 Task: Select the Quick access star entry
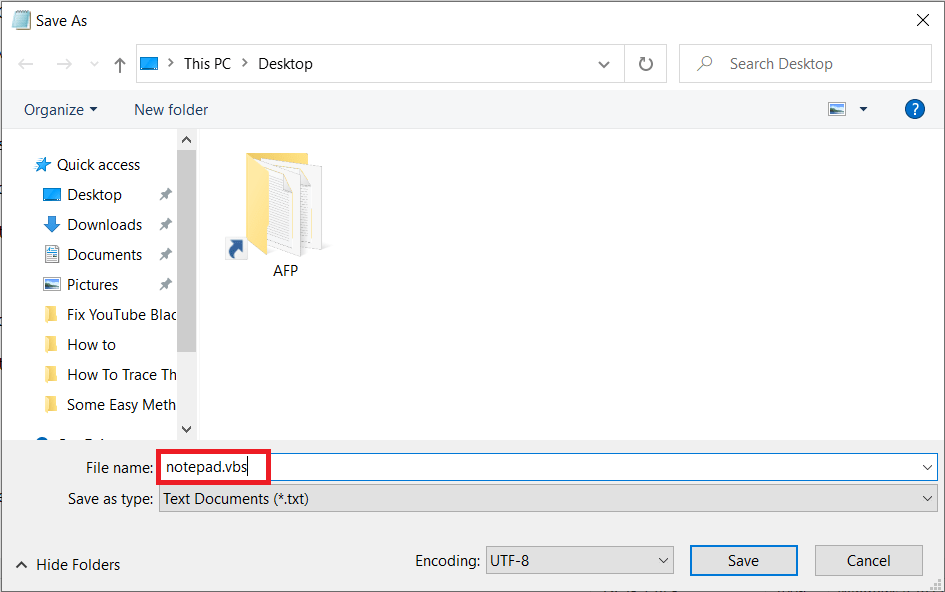click(97, 164)
